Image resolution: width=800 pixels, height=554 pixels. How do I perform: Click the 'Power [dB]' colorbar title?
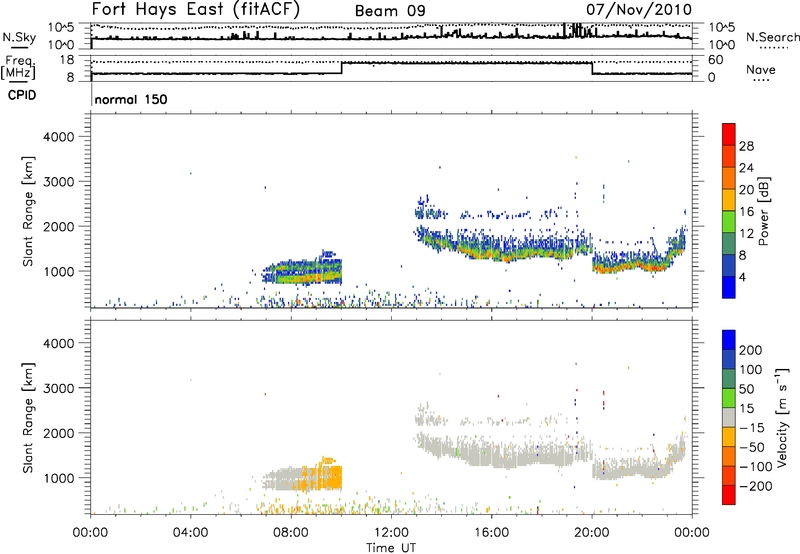[x=764, y=211]
